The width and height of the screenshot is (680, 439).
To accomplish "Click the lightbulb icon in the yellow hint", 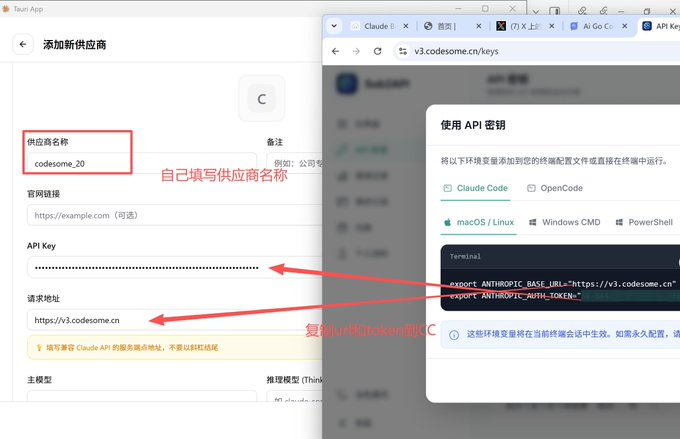I will pos(39,347).
